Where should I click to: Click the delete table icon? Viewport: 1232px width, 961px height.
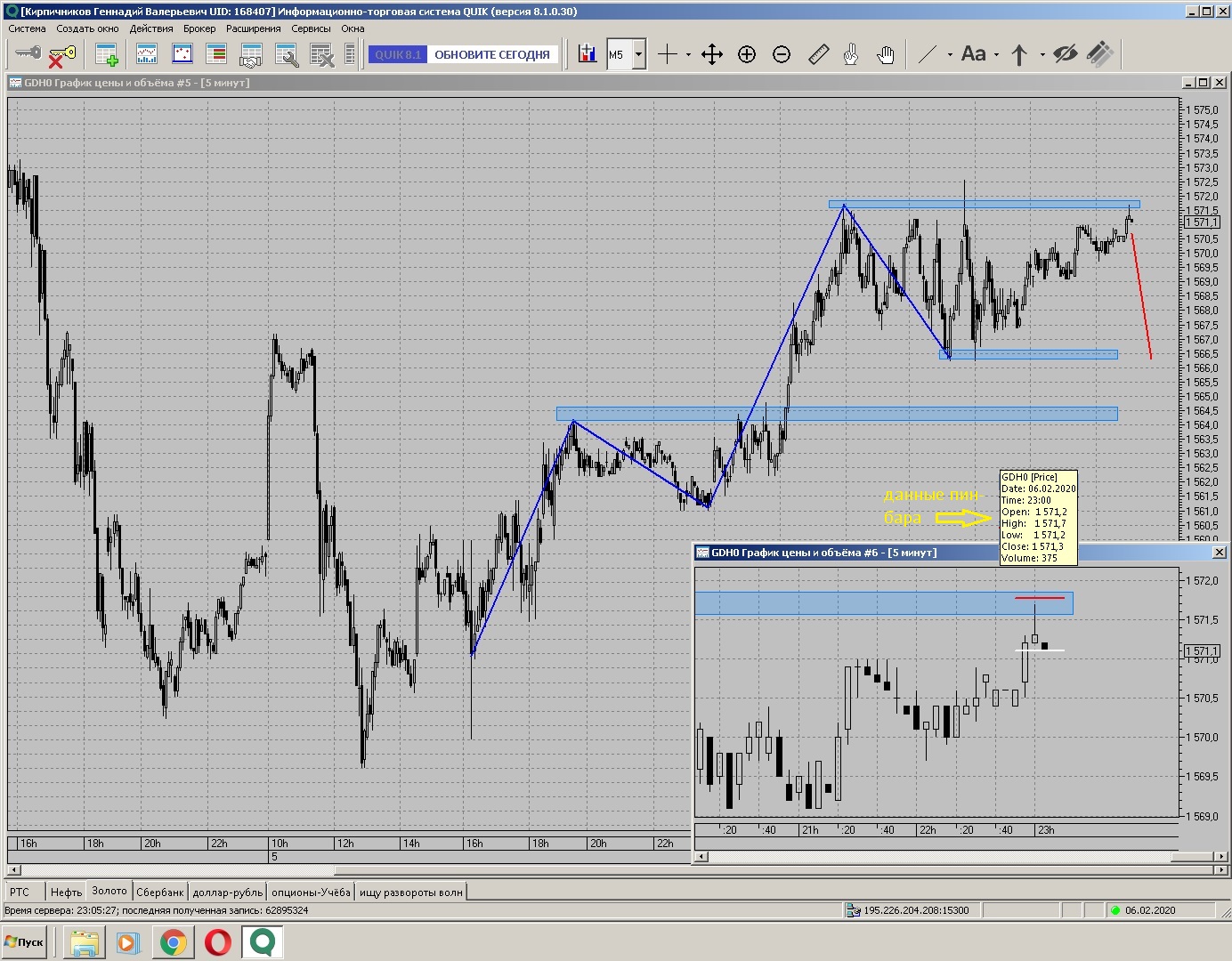point(320,54)
